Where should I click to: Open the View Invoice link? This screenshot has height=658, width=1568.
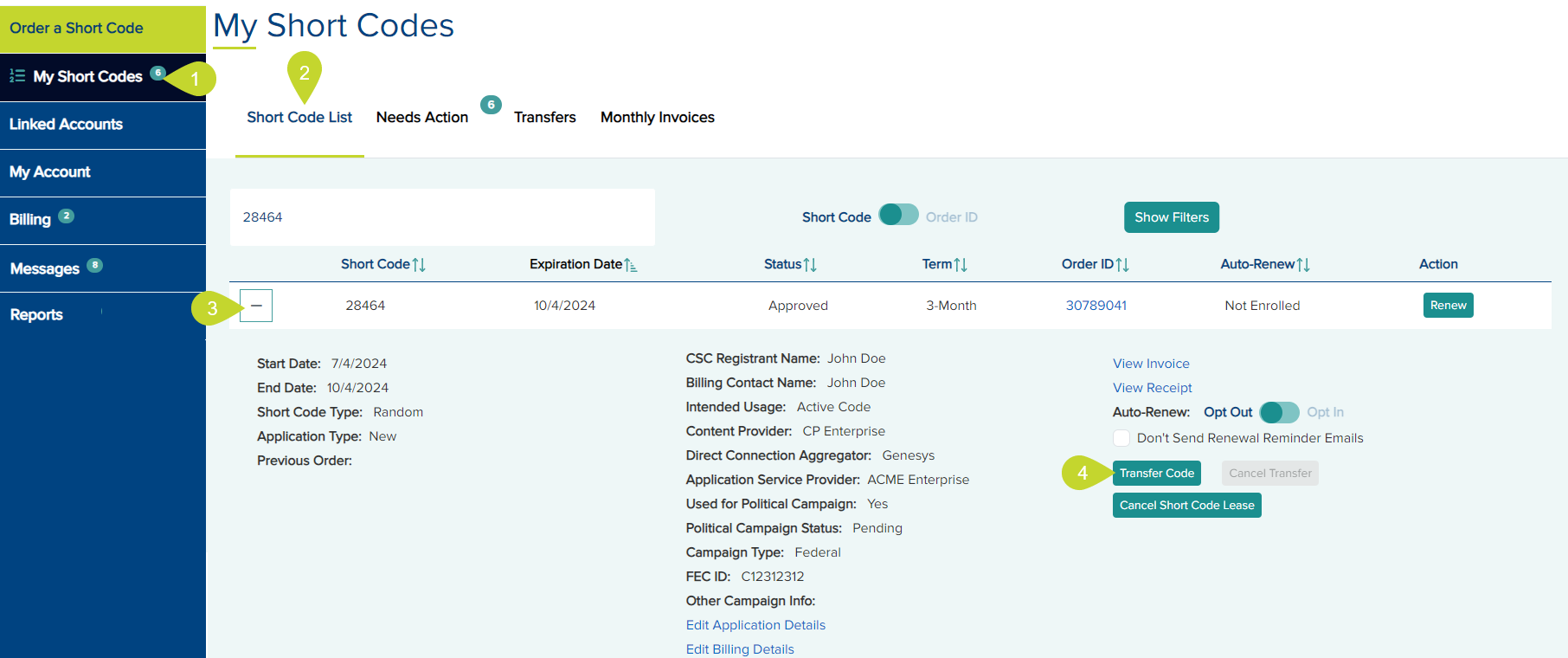click(x=1151, y=364)
